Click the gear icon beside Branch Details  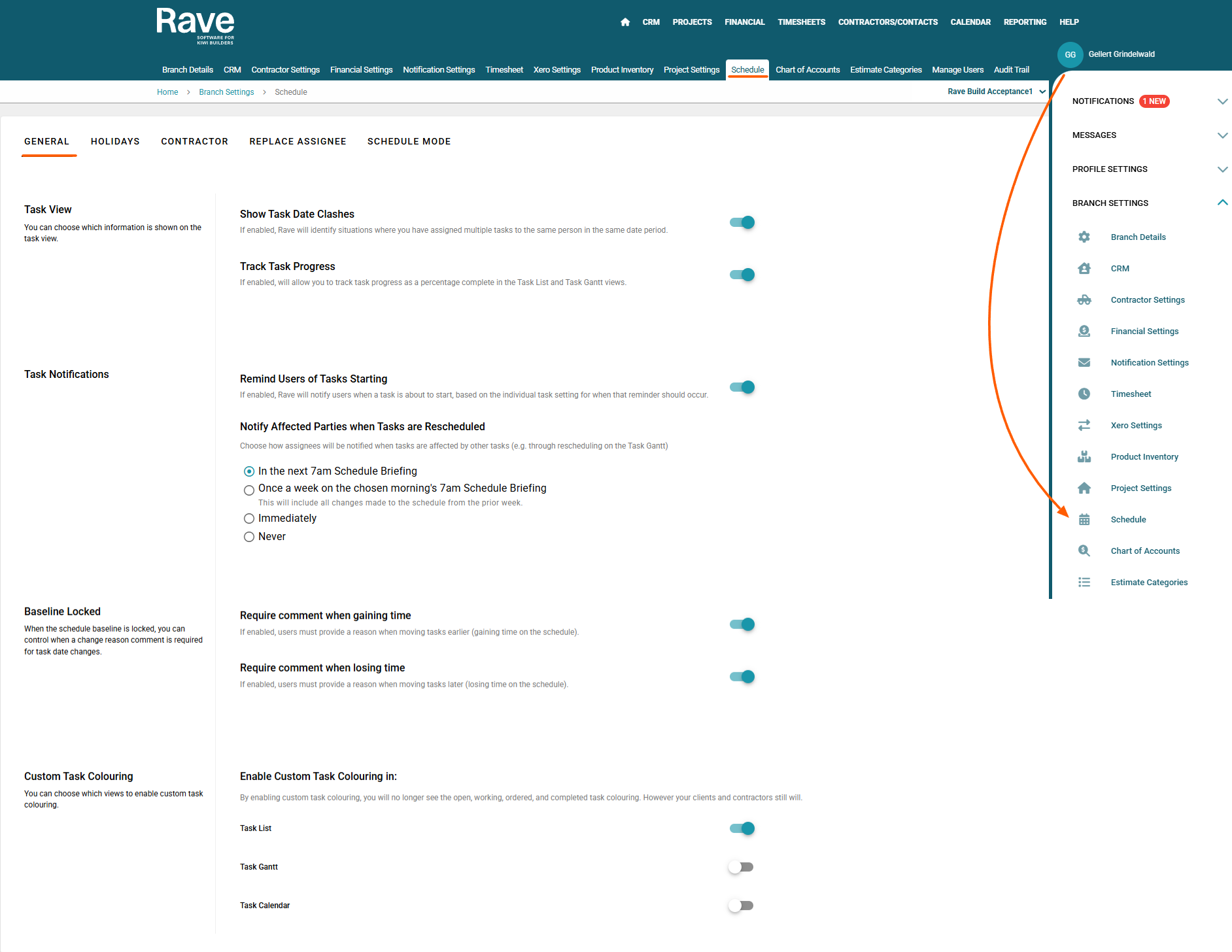tap(1084, 237)
